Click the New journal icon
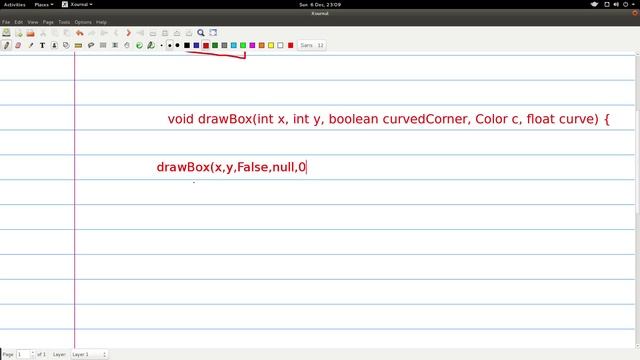 tap(19, 33)
